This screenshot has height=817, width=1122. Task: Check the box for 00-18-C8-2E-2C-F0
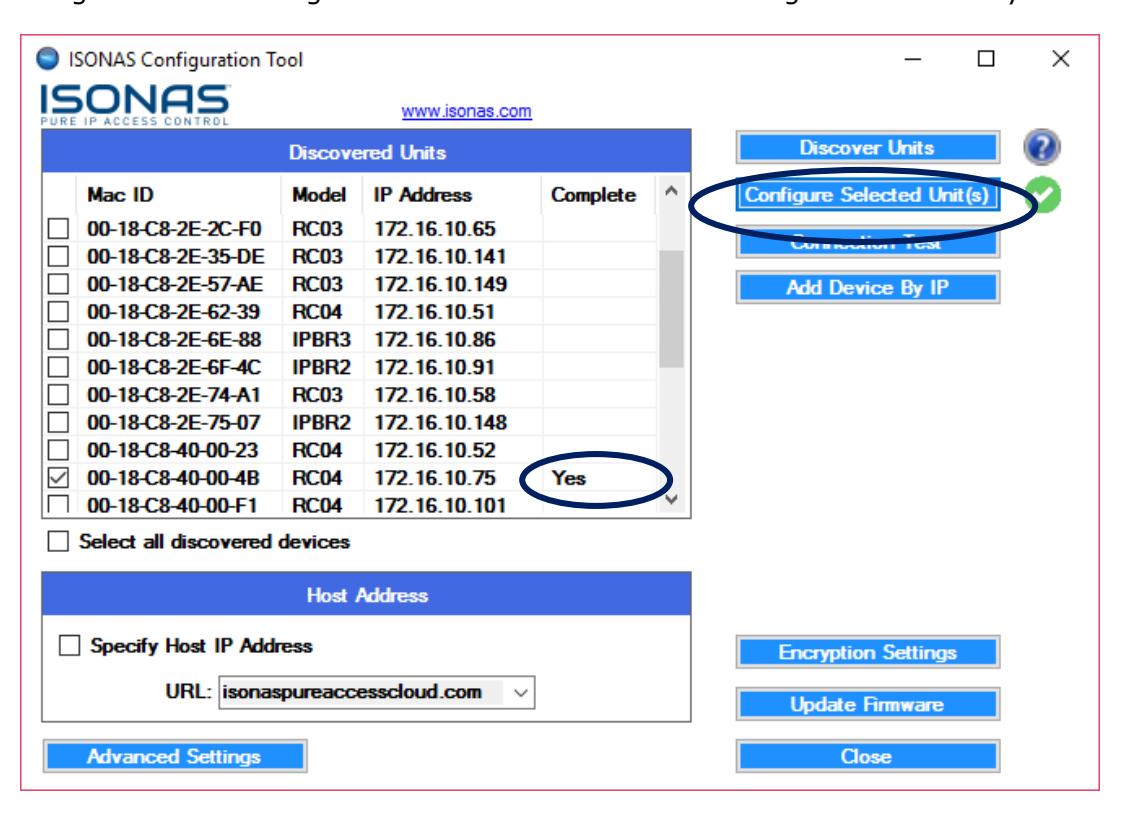tap(58, 229)
